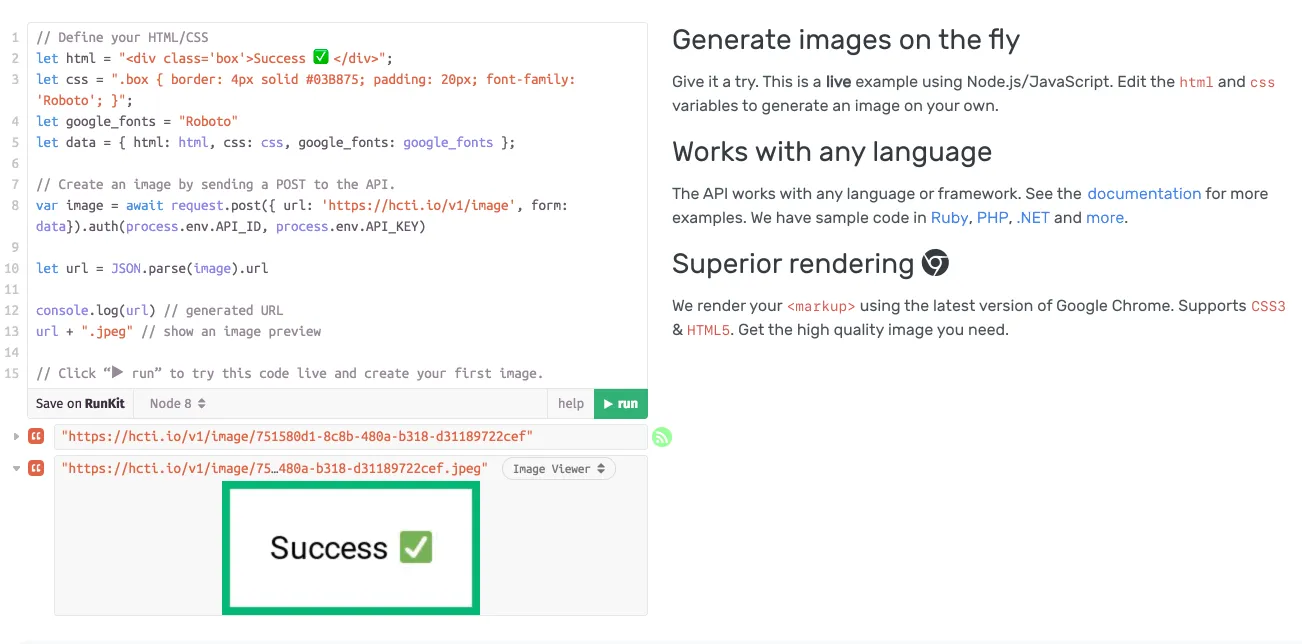
Task: Click the orange quote icon on the first output row
Action: pyautogui.click(x=36, y=436)
